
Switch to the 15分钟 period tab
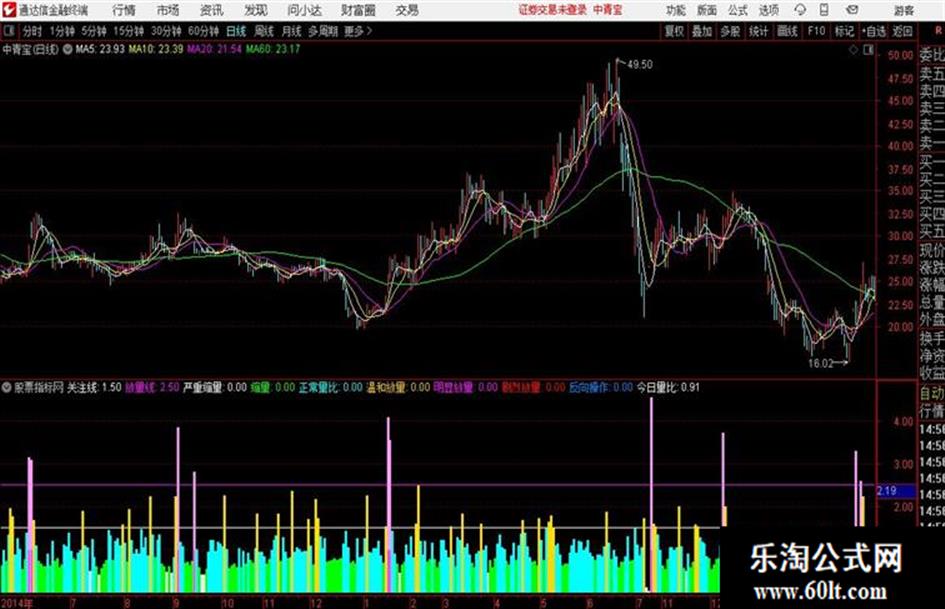(129, 31)
